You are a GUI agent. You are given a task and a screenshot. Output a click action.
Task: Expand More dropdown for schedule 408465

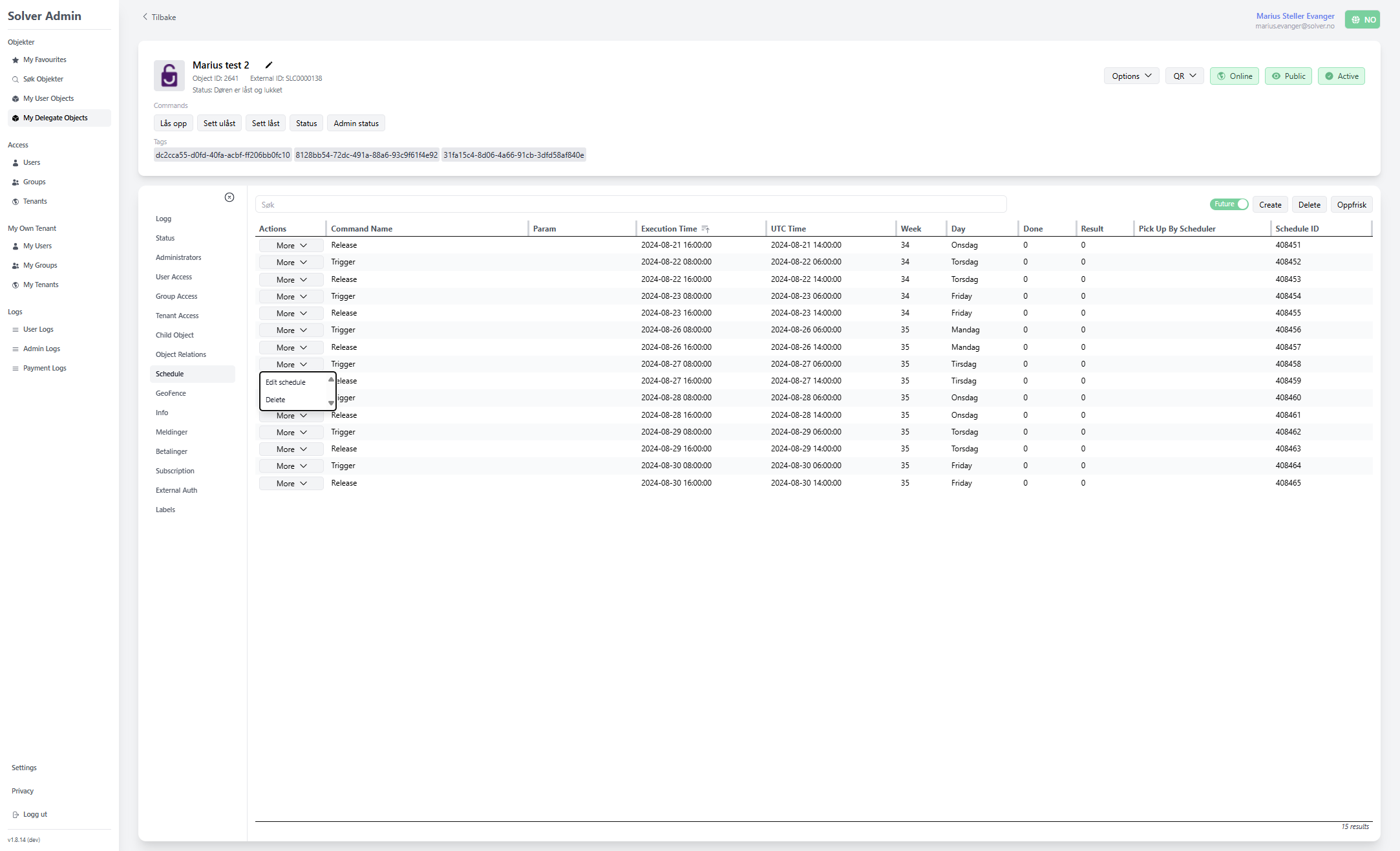292,484
